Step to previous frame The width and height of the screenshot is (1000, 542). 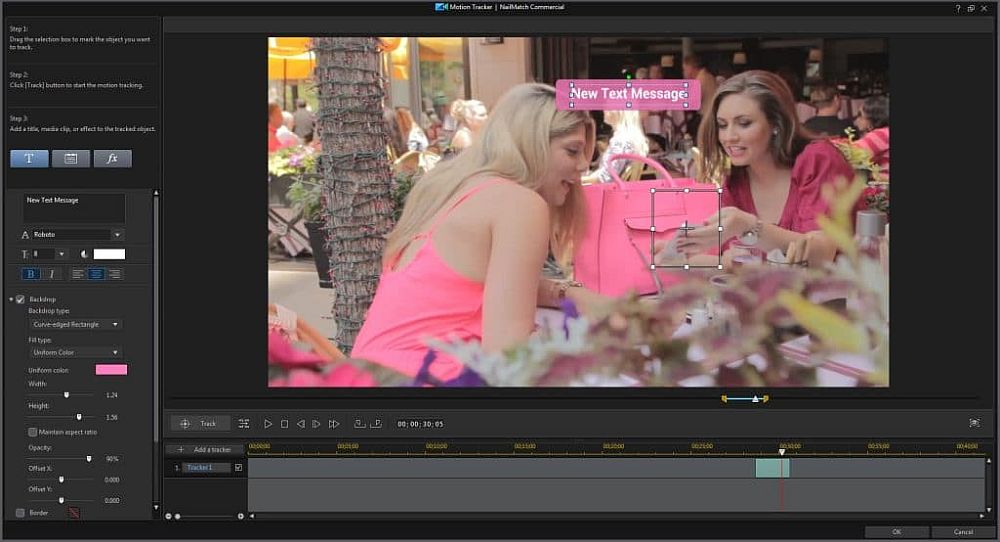tap(300, 424)
